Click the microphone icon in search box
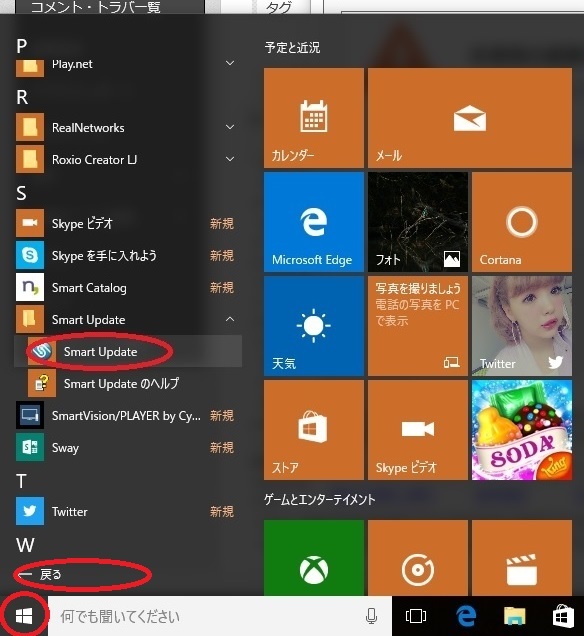 [371, 616]
